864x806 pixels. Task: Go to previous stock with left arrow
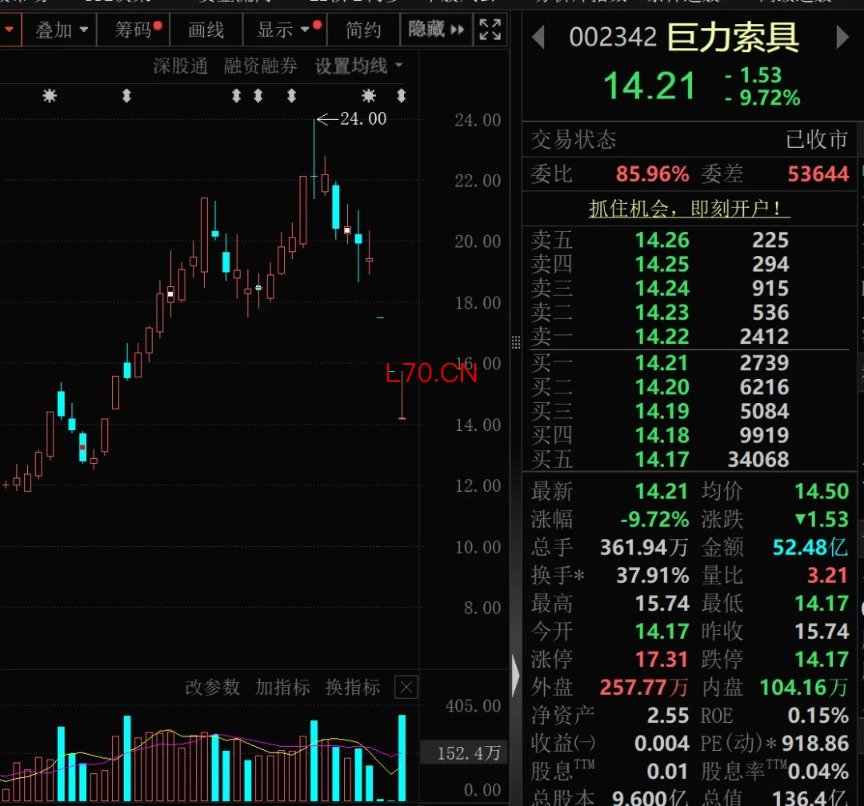(539, 37)
